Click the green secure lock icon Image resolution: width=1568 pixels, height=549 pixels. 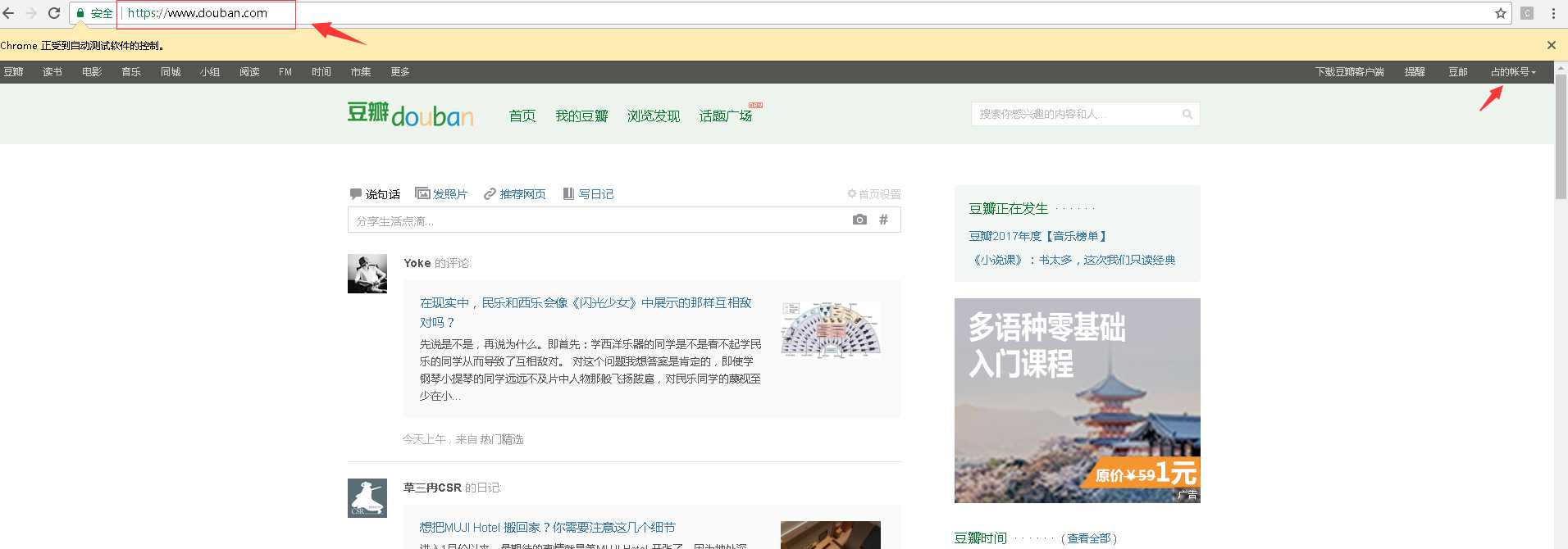(80, 13)
